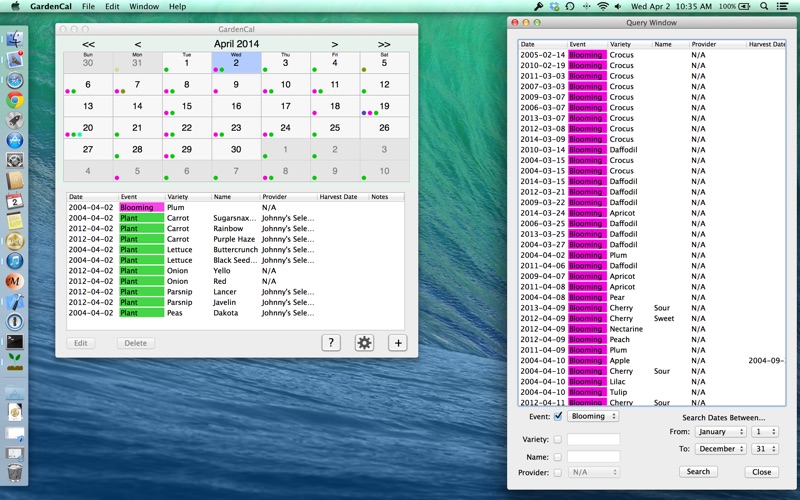800x500 pixels.
Task: Open Trash in the Dock
Action: click(x=15, y=472)
